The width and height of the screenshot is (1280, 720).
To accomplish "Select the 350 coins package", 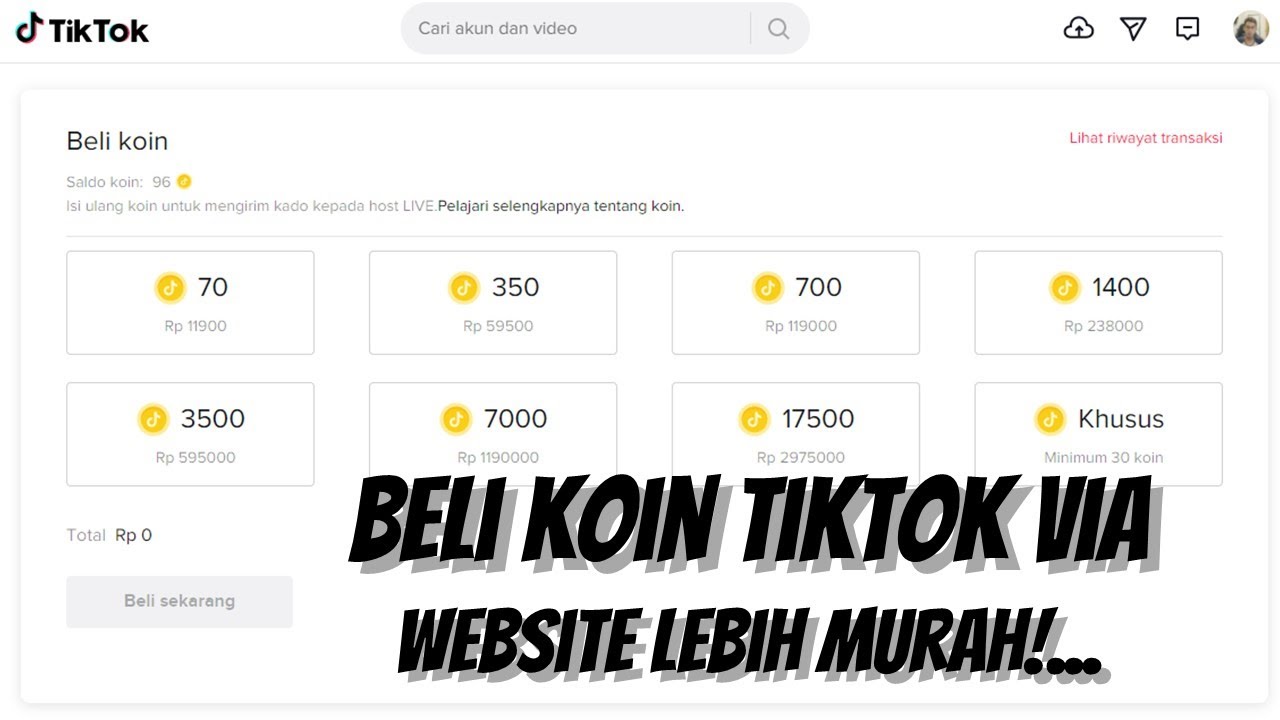I will point(493,302).
